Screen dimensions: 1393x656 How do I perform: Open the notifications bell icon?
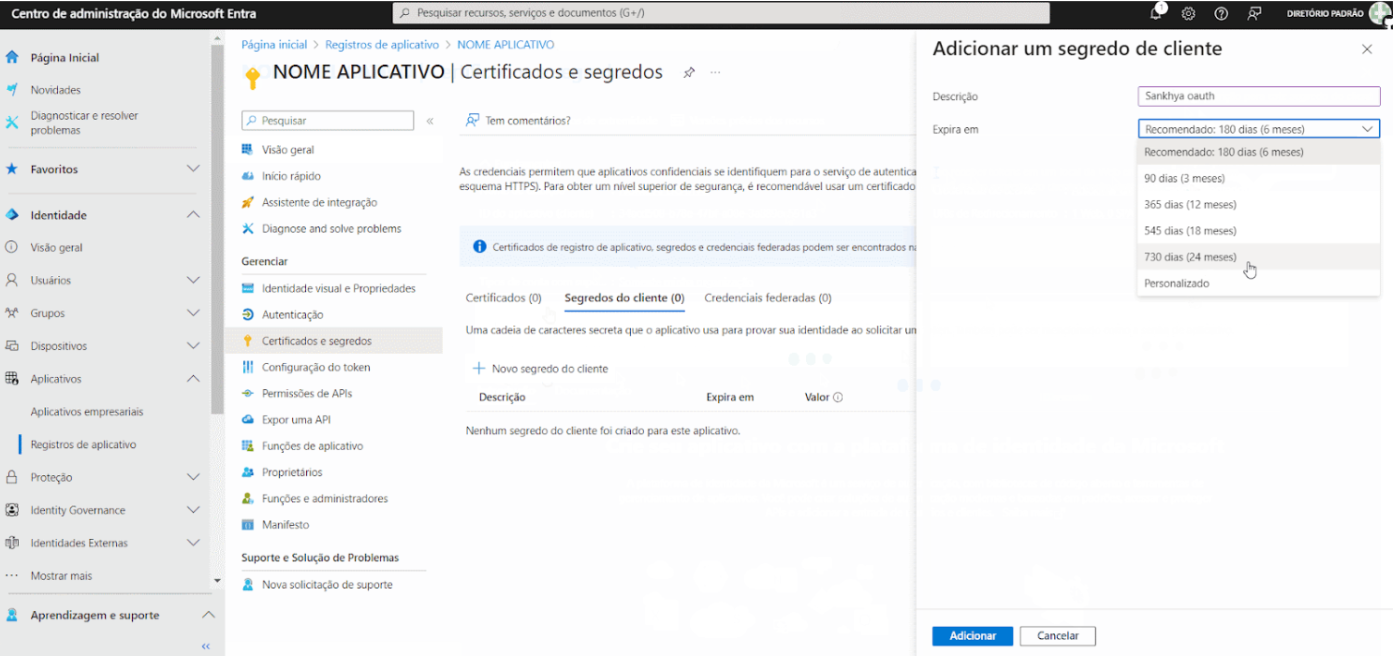tap(1156, 13)
